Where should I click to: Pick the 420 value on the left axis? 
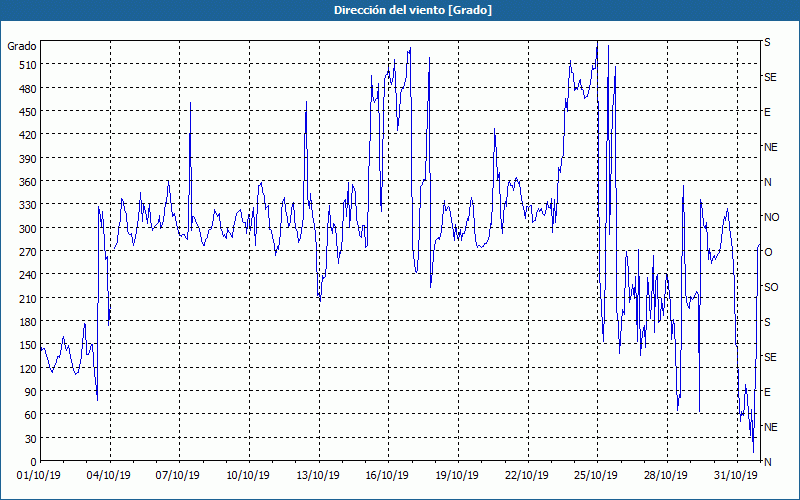pyautogui.click(x=27, y=135)
